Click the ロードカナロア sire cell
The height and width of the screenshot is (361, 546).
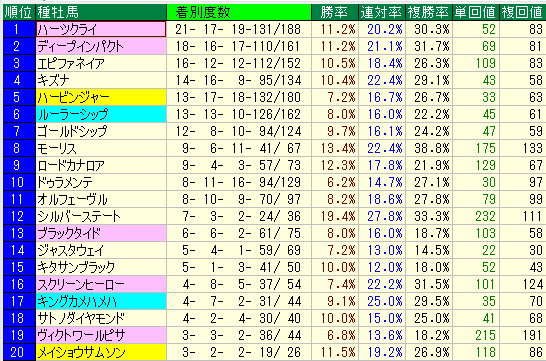pyautogui.click(x=101, y=165)
